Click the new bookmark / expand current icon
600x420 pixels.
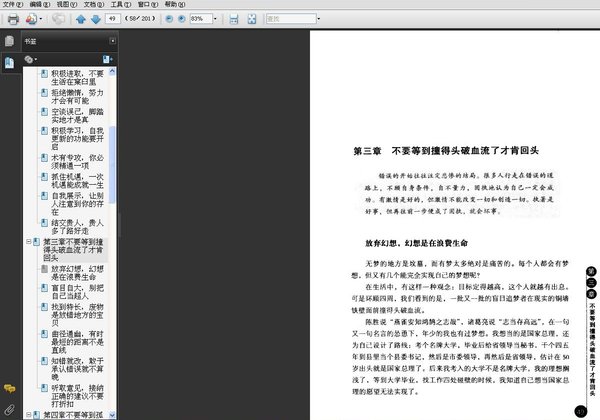pyautogui.click(x=108, y=59)
